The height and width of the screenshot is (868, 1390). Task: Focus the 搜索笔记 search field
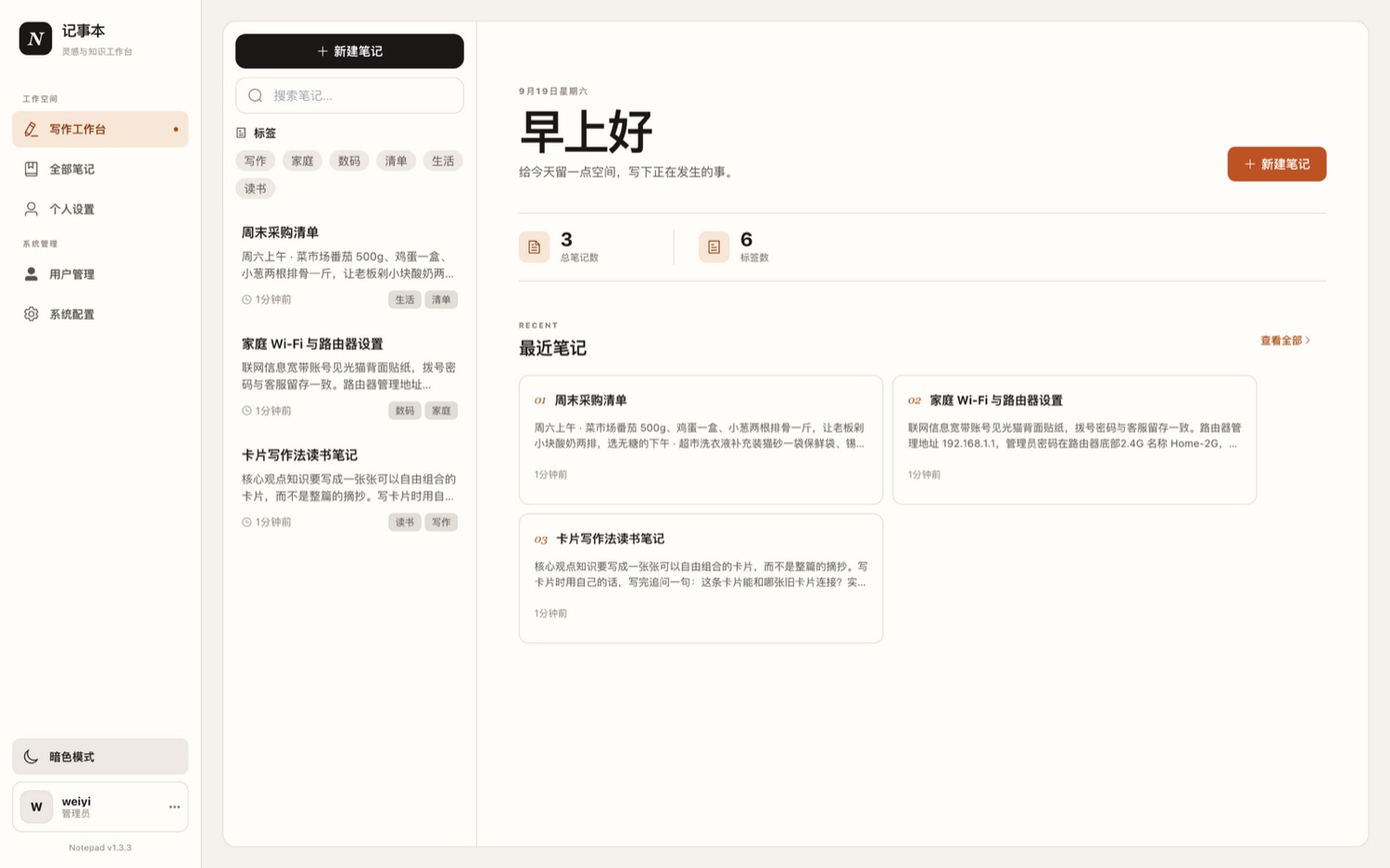point(349,95)
